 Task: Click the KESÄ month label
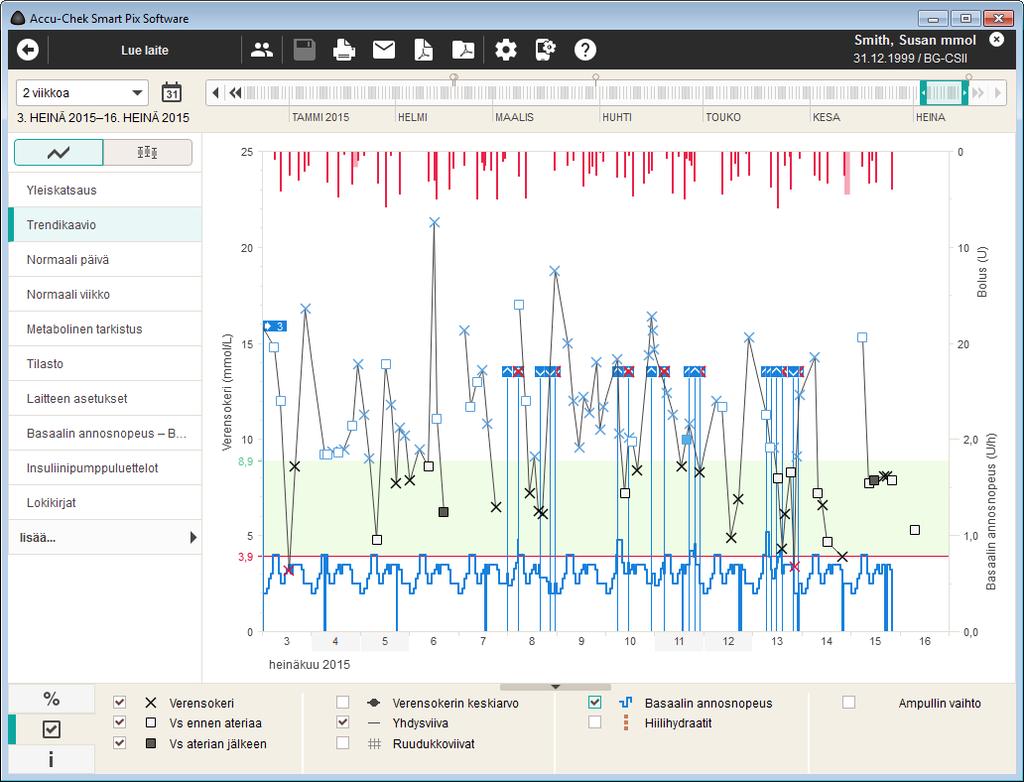click(x=826, y=117)
